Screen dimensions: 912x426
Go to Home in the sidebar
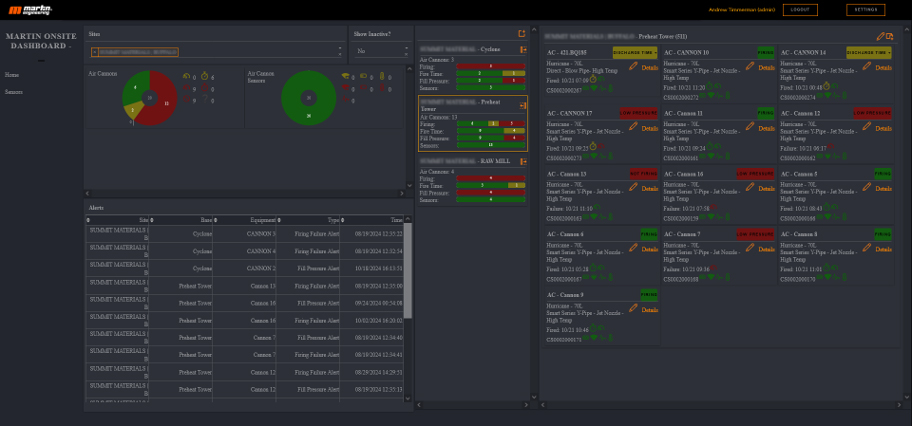(x=12, y=75)
